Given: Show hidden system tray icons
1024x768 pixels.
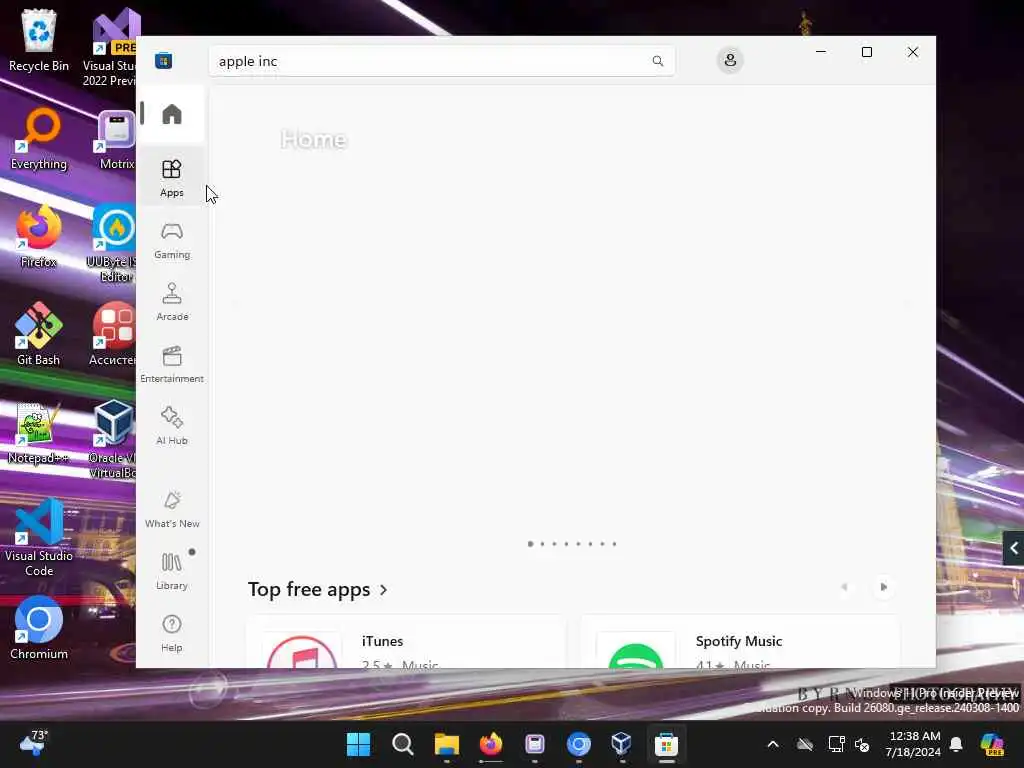Looking at the screenshot, I should click(x=773, y=744).
